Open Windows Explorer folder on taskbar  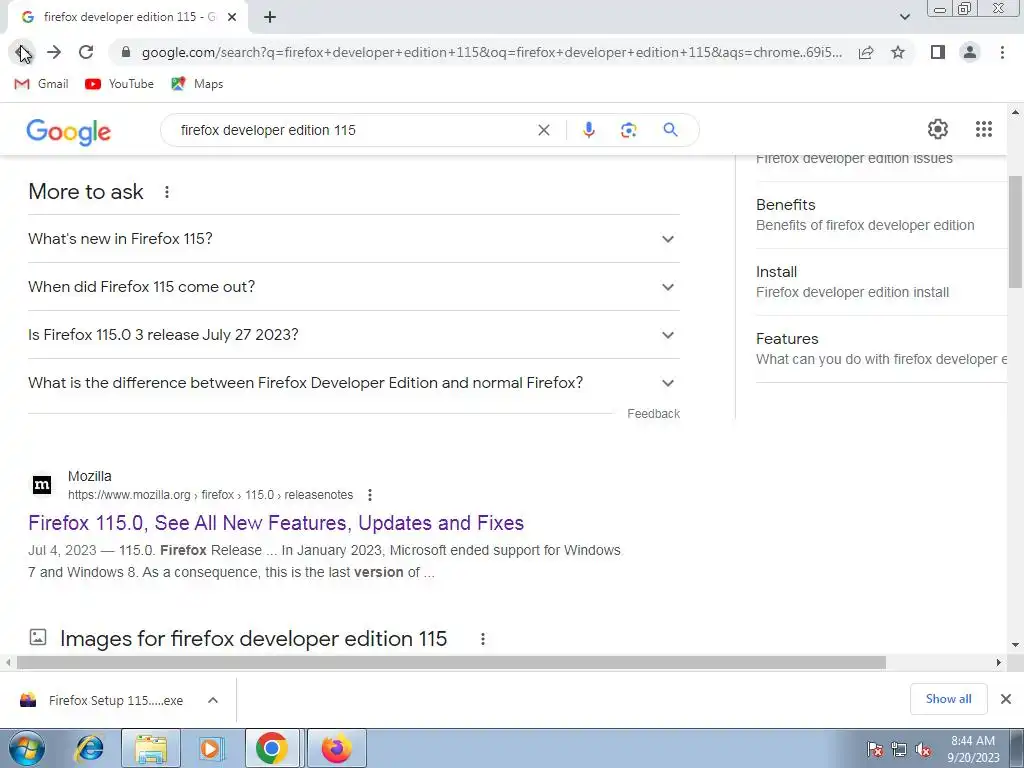pos(152,748)
